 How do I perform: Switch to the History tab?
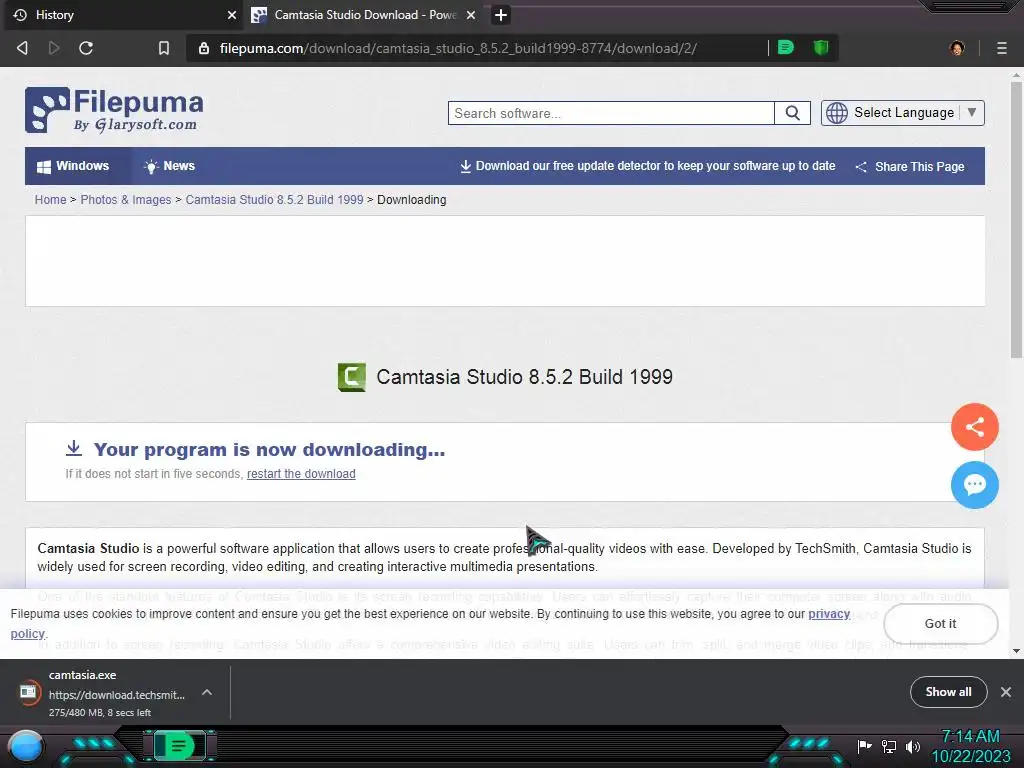(x=121, y=15)
